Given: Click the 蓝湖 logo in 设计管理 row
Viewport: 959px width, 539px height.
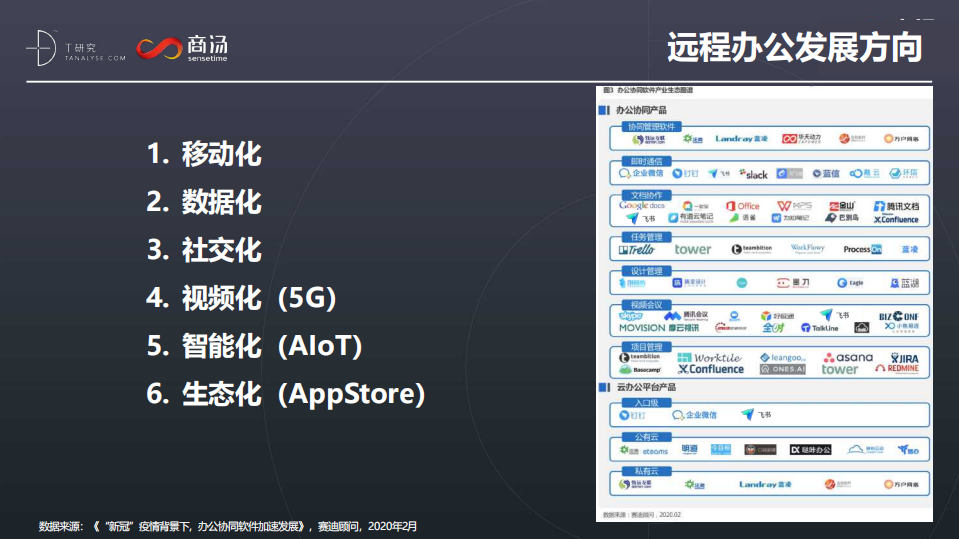Looking at the screenshot, I should point(905,283).
